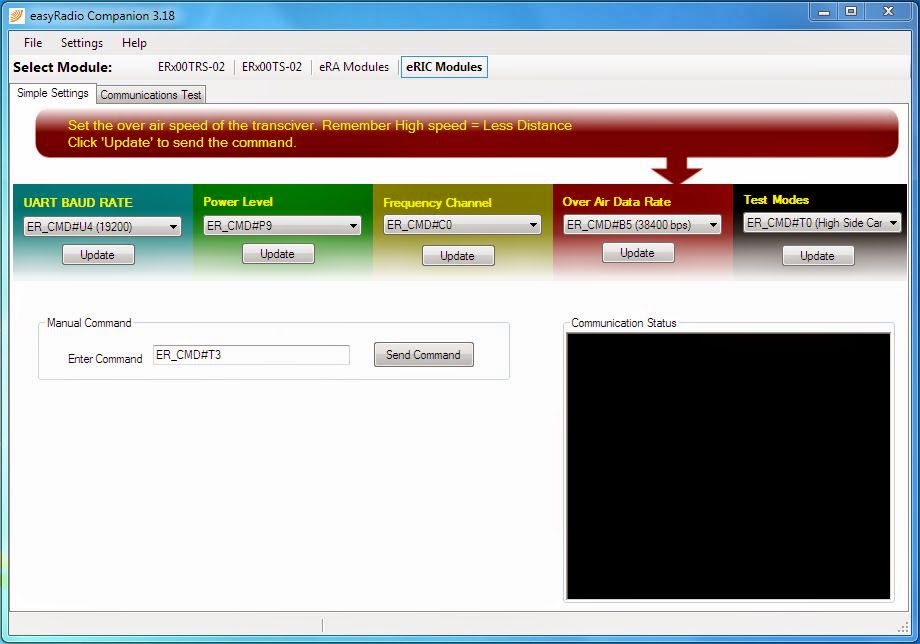920x644 pixels.
Task: Select the ERx00TS-02 module
Action: pyautogui.click(x=272, y=67)
